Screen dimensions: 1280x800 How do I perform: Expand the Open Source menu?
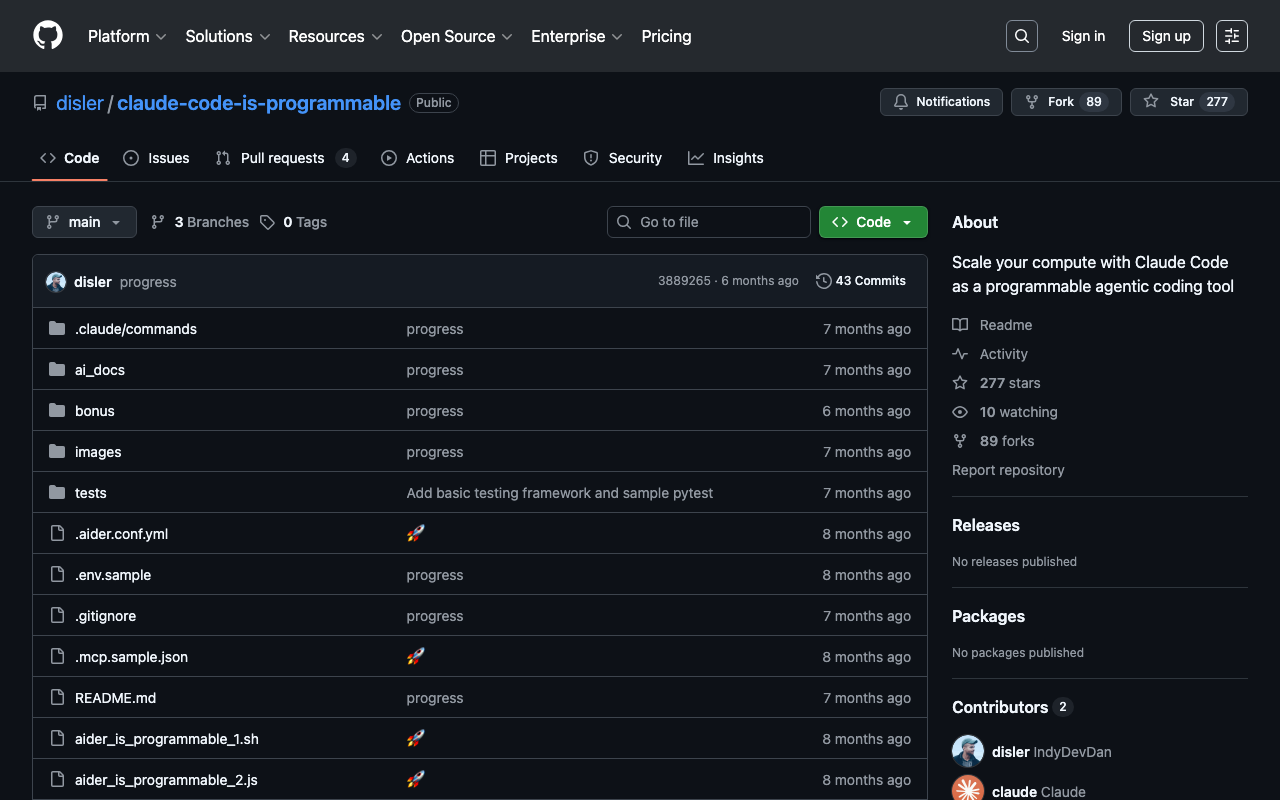456,36
